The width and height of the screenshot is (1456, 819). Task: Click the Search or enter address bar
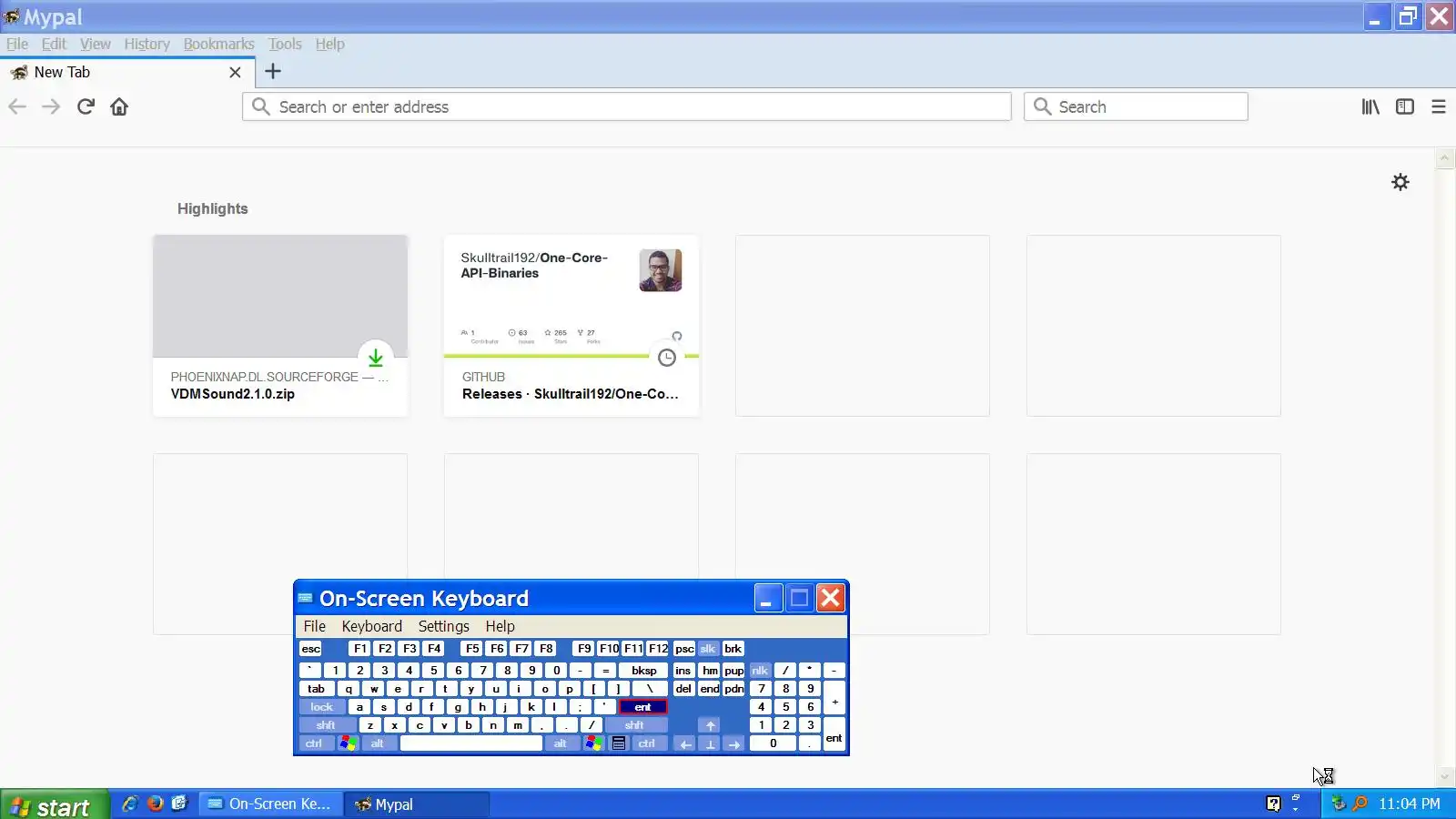tap(627, 106)
